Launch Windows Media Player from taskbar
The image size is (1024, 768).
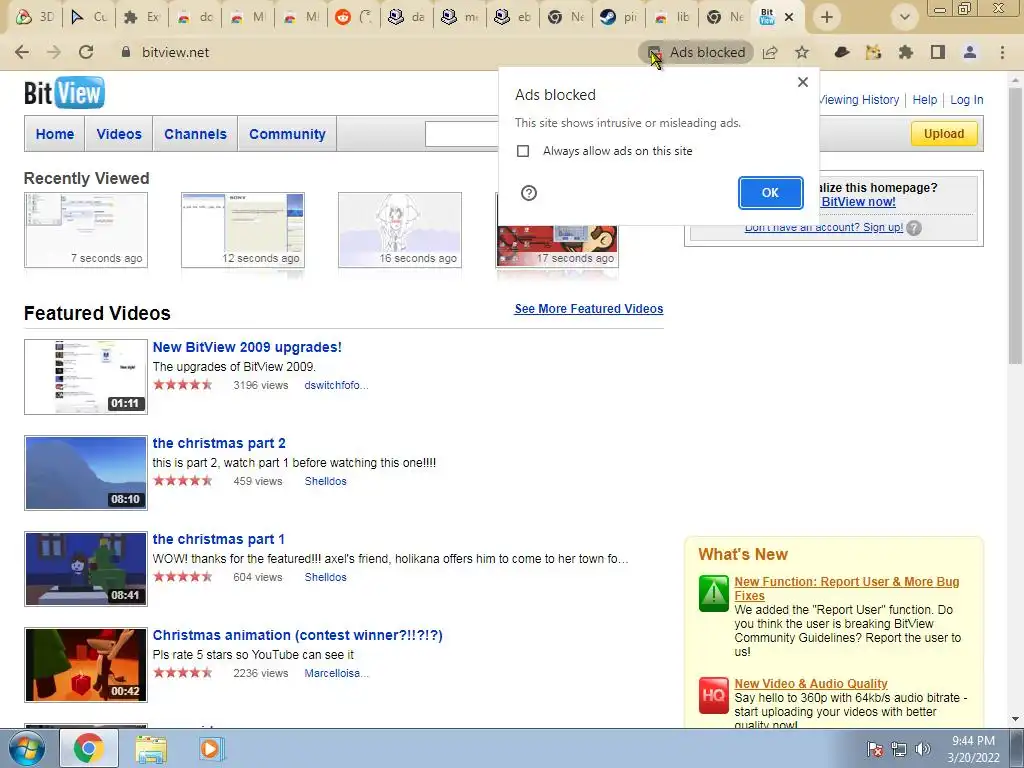(x=211, y=749)
